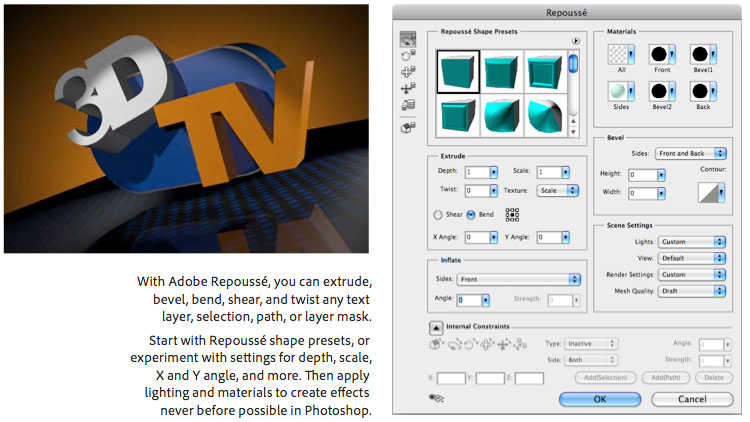Choose the second bevel shape preset
Screen dimensions: 750x422
501,72
